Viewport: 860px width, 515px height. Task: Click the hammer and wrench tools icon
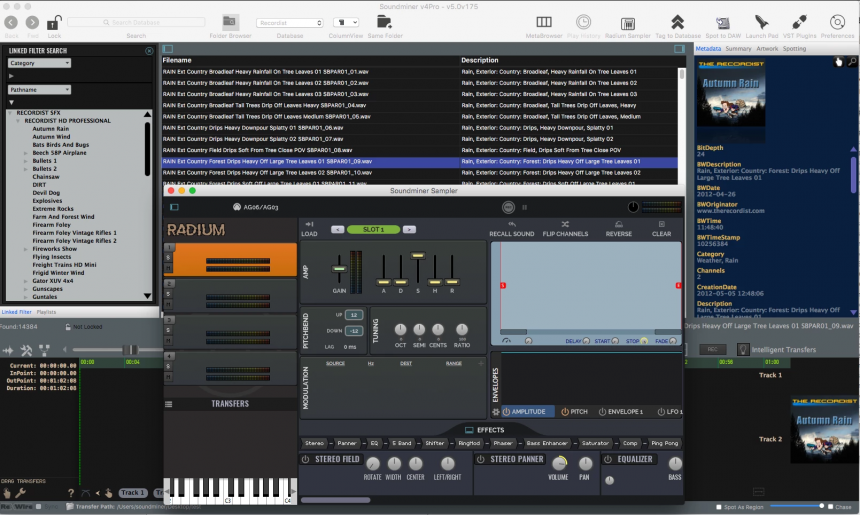click(26, 350)
